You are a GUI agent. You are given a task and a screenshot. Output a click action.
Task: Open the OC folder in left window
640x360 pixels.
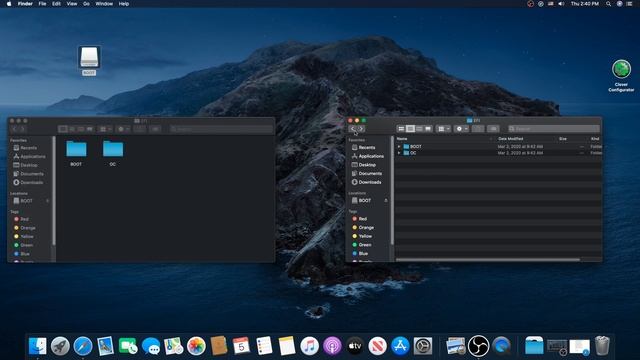tap(113, 153)
